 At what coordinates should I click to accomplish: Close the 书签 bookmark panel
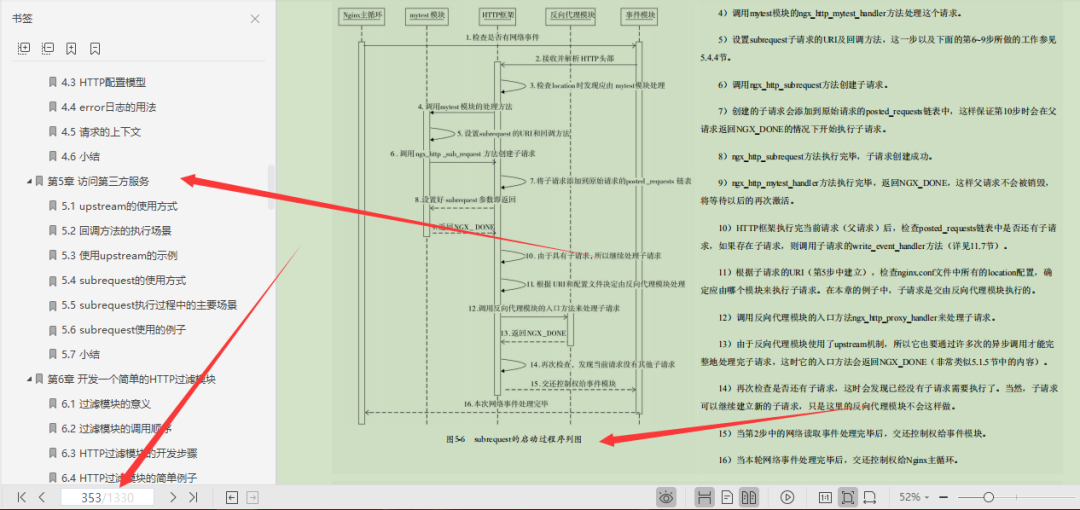(x=255, y=19)
